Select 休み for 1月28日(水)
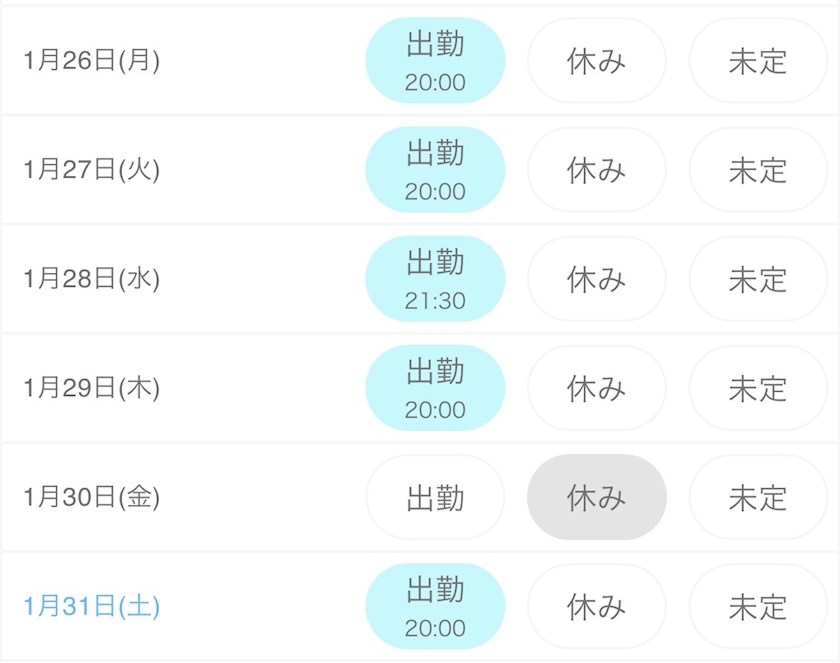This screenshot has height=663, width=840. [x=596, y=278]
